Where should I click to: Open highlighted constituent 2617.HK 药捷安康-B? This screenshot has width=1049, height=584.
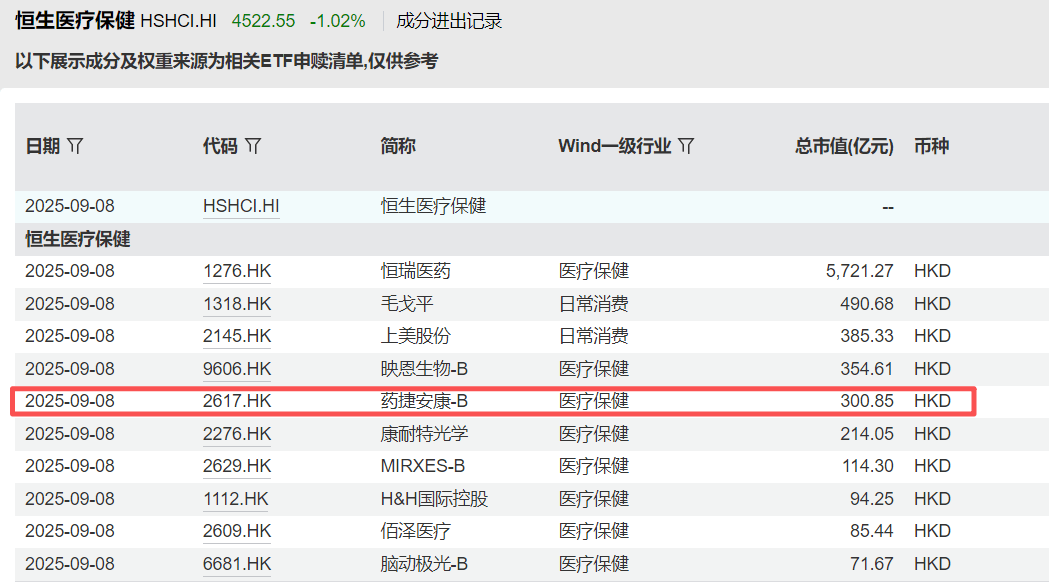237,400
